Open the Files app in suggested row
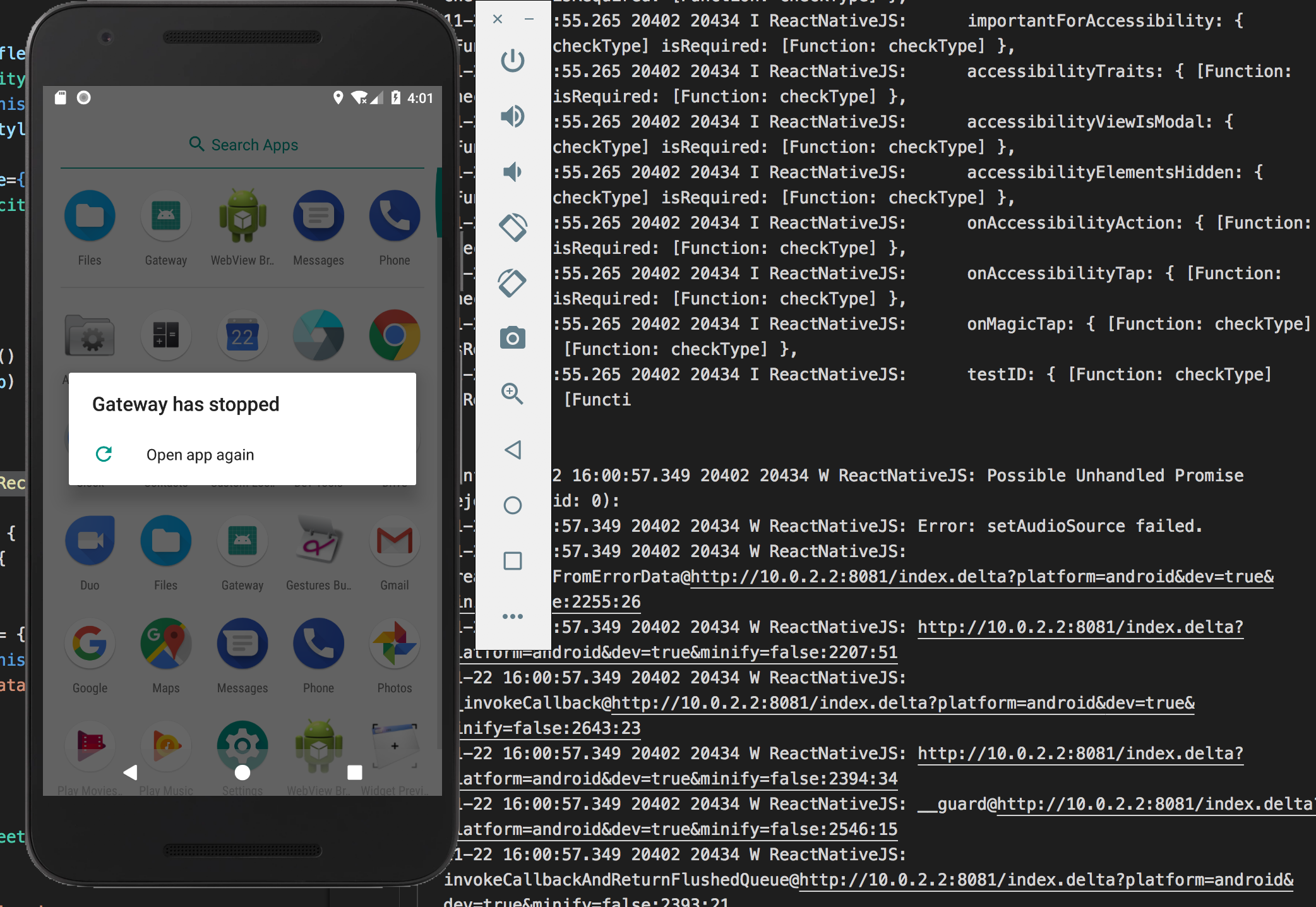Image resolution: width=1316 pixels, height=907 pixels. point(90,228)
